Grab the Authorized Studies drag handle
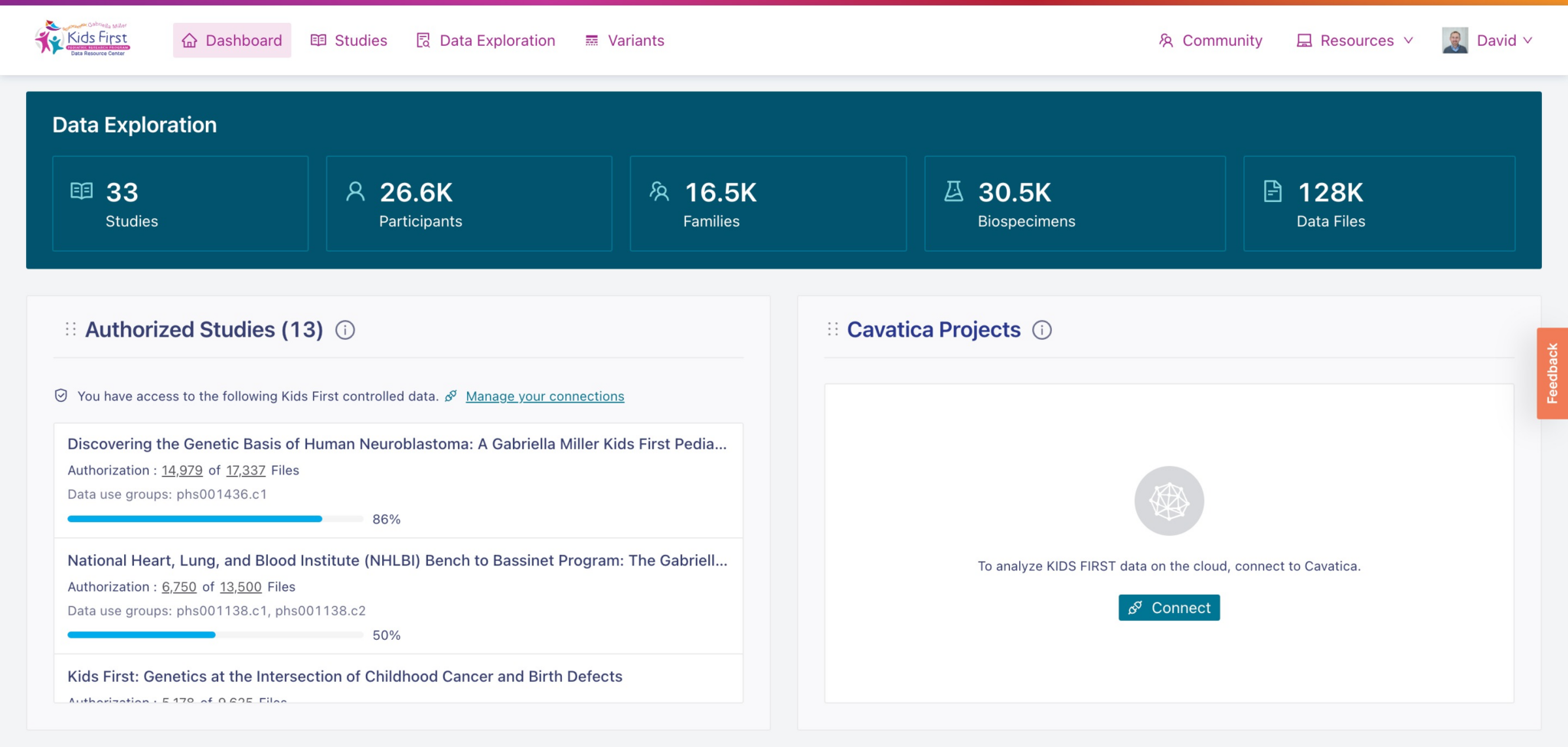1568x747 pixels. pos(70,330)
